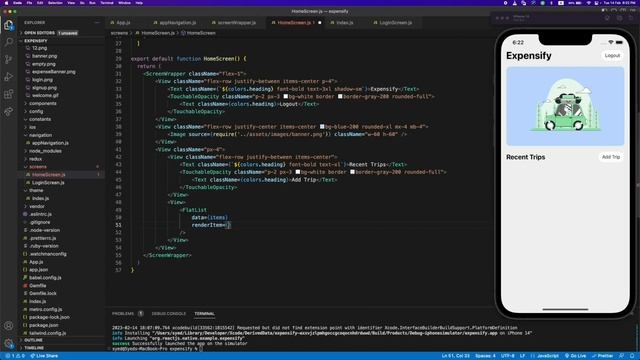Viewport: 640px width, 360px height.
Task: Click Live Share in the status bar
Action: pos(44,356)
